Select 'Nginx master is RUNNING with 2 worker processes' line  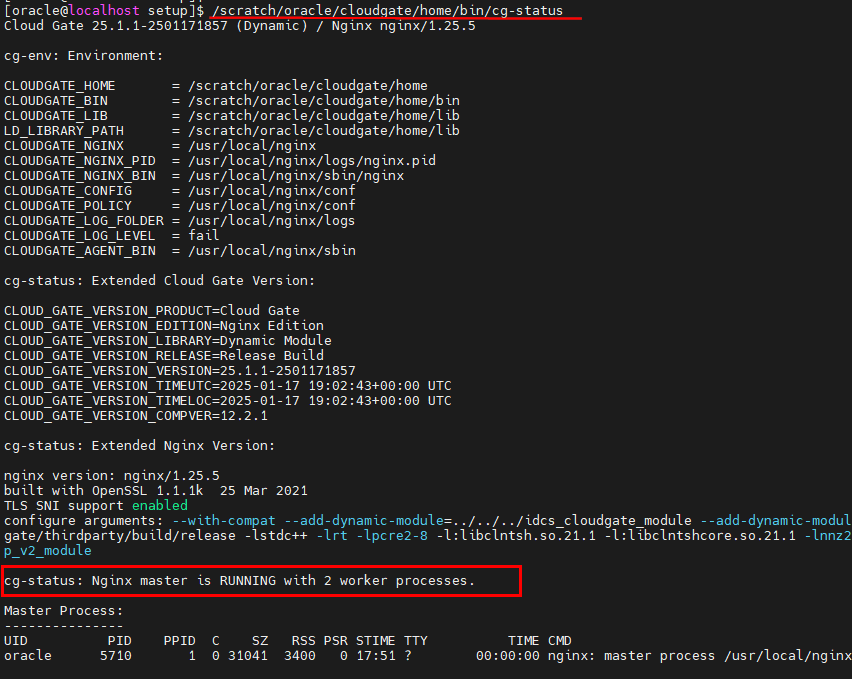click(240, 581)
